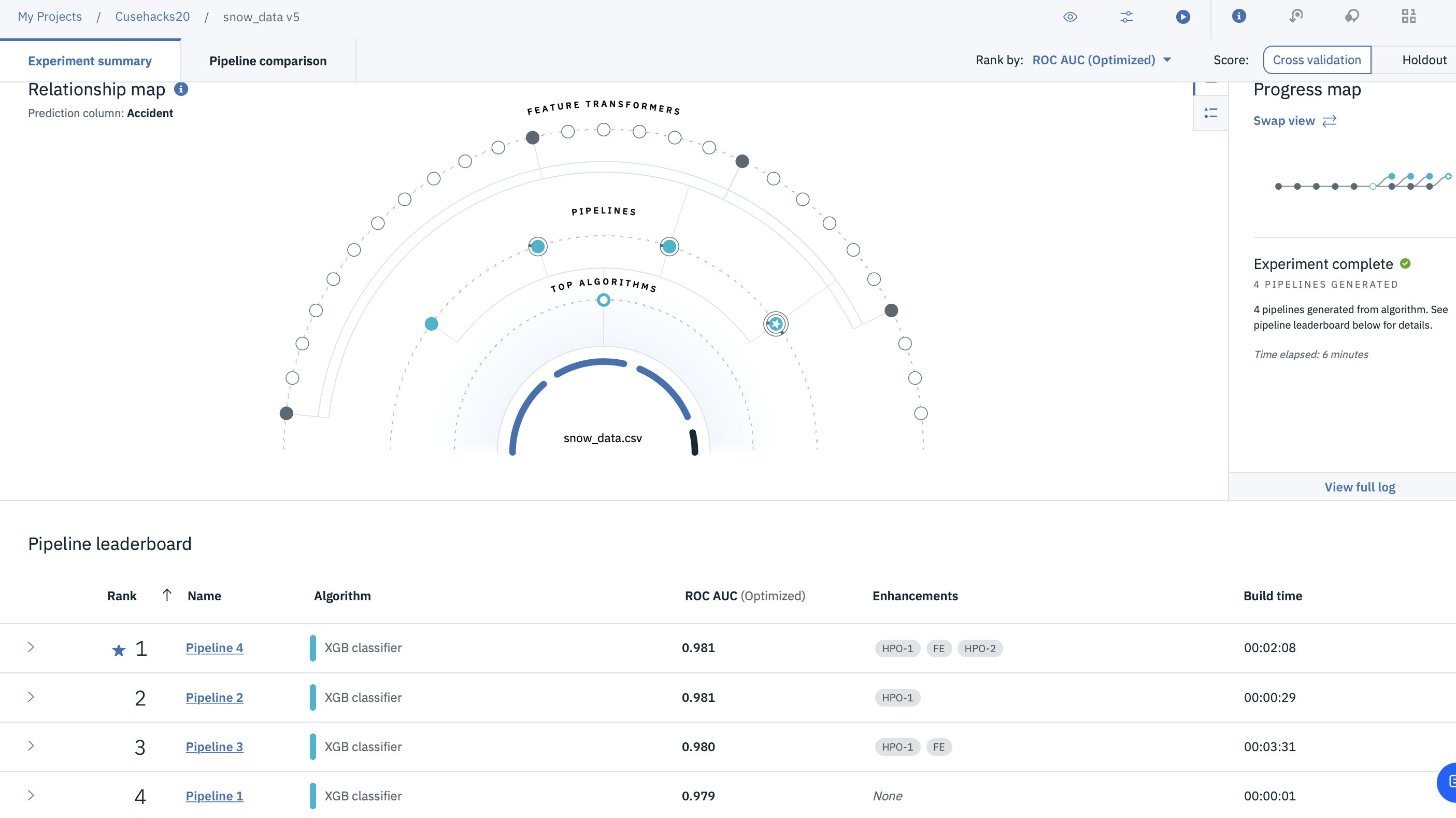Click the version history arrow icon
Screen dimensions: 1456x818
pyautogui.click(x=1295, y=17)
